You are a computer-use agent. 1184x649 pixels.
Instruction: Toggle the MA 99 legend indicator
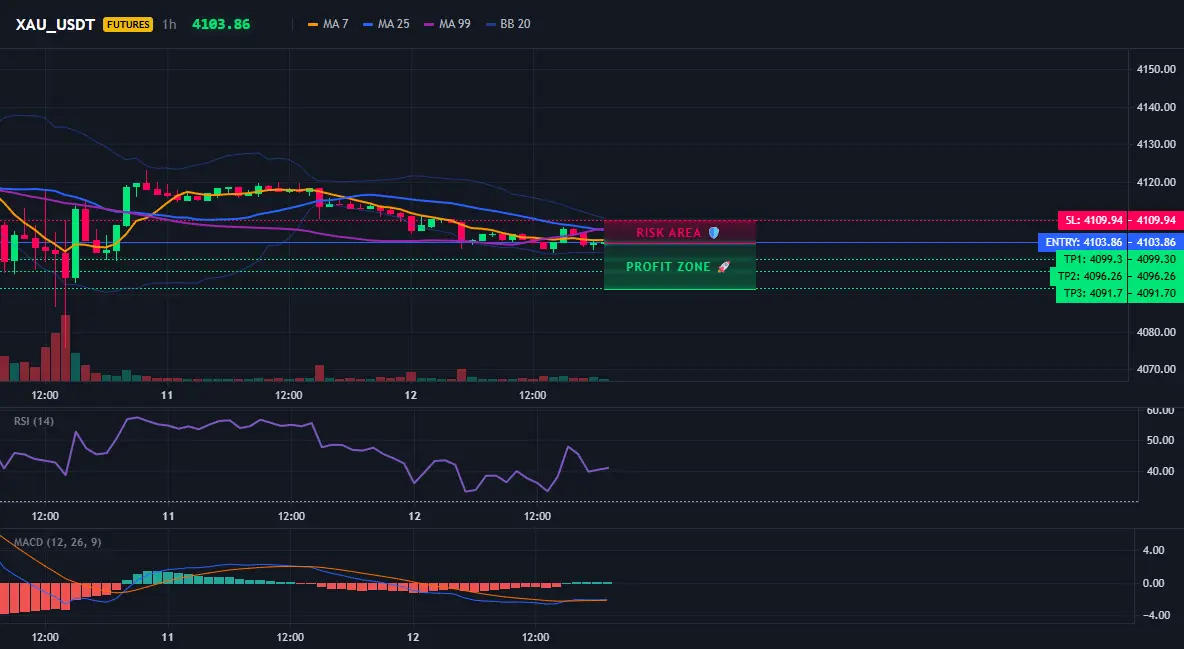[x=447, y=24]
